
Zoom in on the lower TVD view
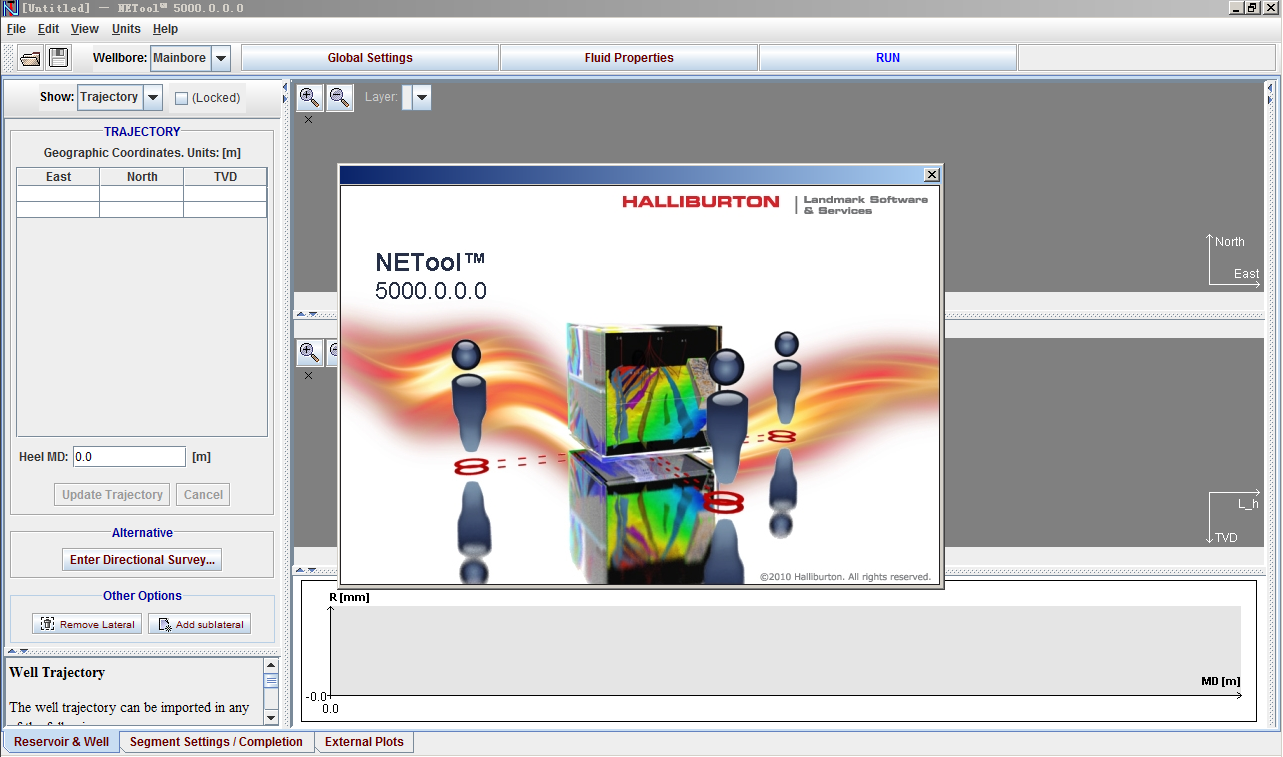point(310,352)
